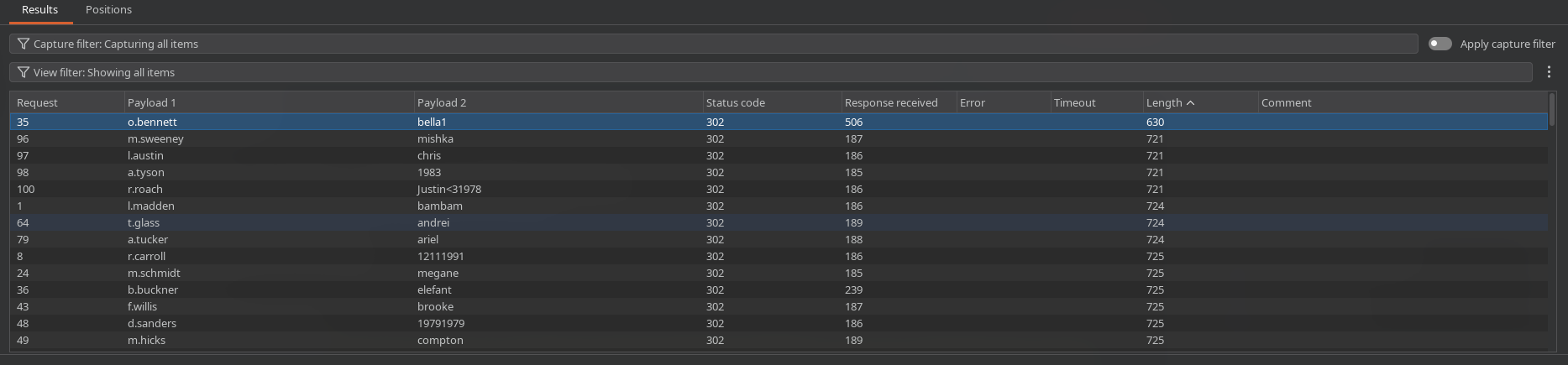This screenshot has height=365, width=1568.
Task: Select the m.schmidt row
Action: click(779, 273)
